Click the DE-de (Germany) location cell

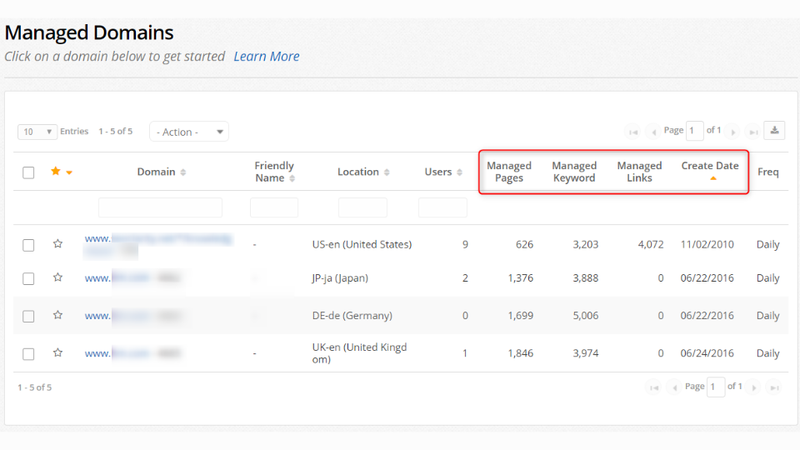click(x=352, y=316)
